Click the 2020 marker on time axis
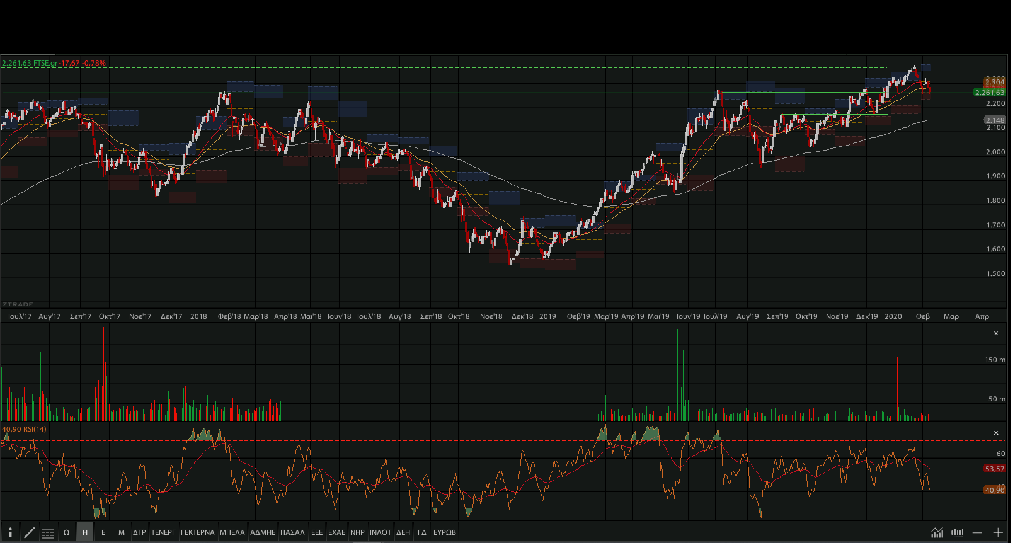1011x543 pixels. (x=894, y=316)
